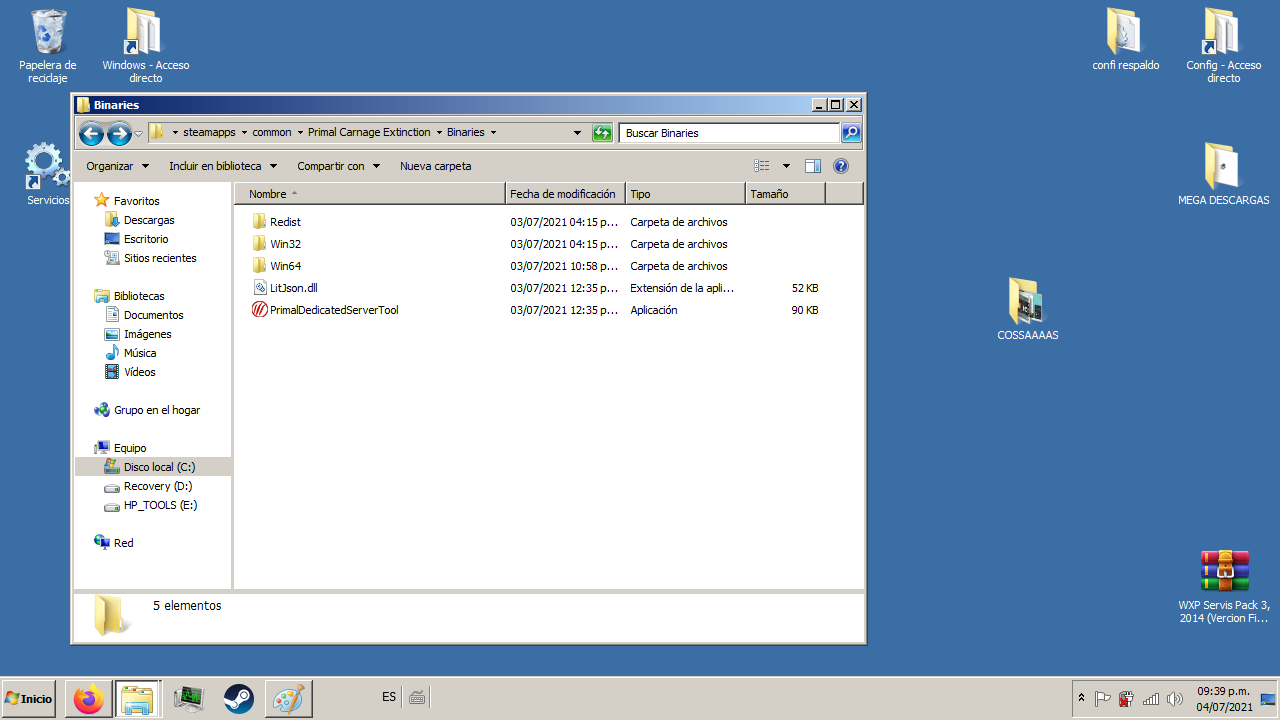Expand the address bar history dropdown
This screenshot has height=720, width=1280.
(x=577, y=132)
